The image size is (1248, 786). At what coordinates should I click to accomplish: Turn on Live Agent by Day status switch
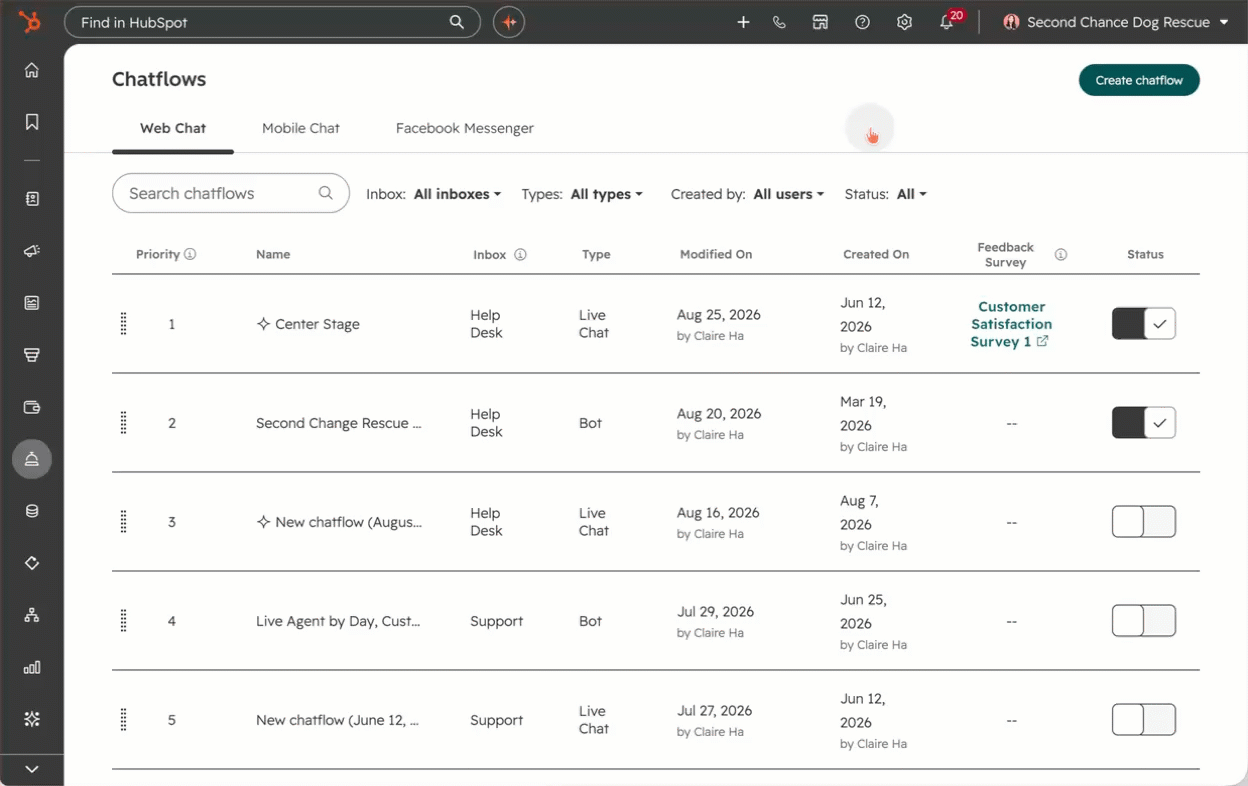[x=1144, y=621]
